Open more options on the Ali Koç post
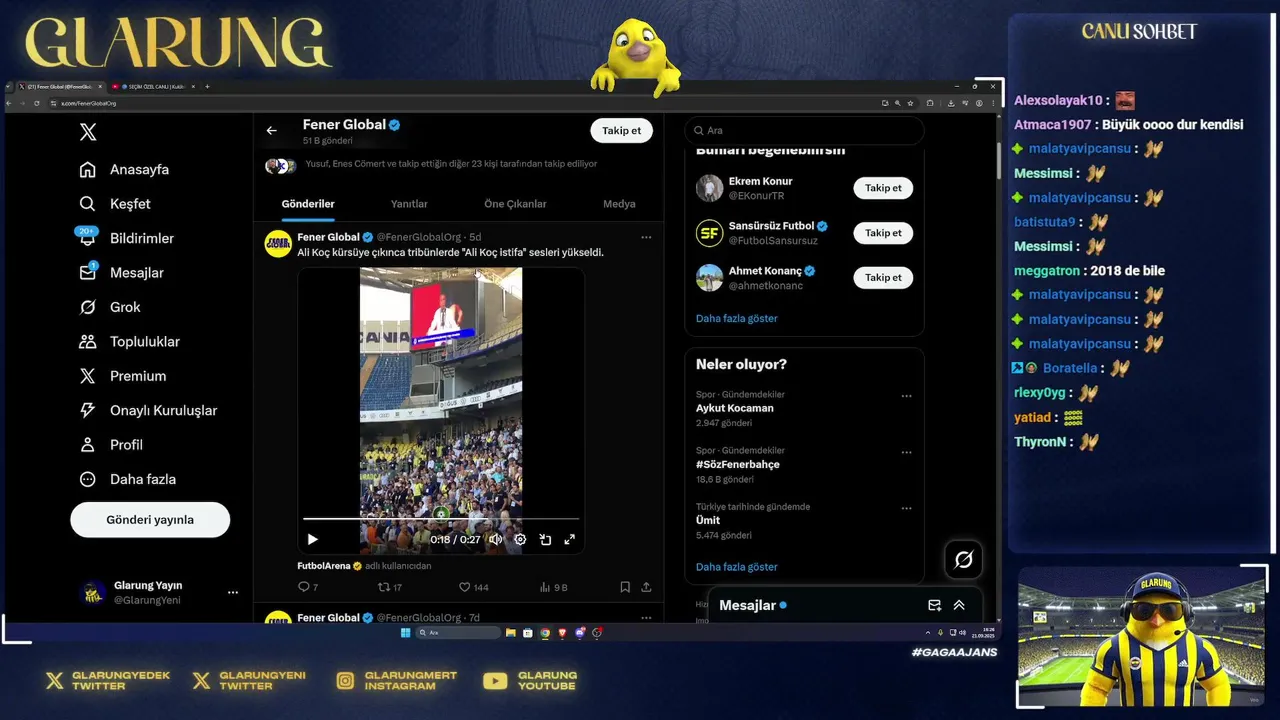 646,237
